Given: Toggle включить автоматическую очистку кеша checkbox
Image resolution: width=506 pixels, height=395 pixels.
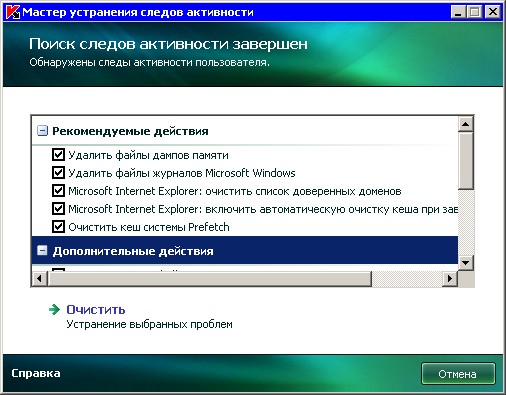Looking at the screenshot, I should 58,209.
